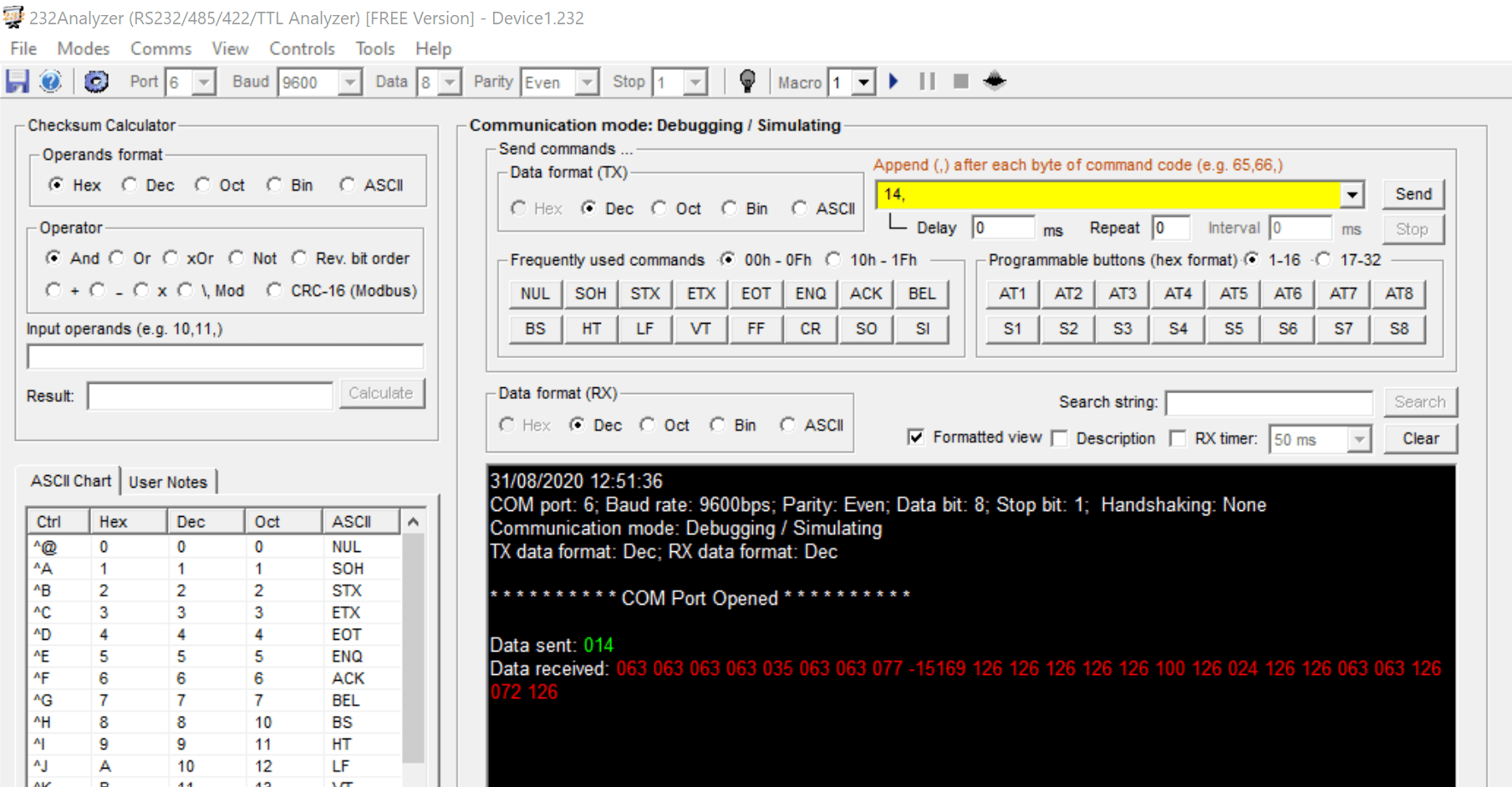
Task: Stop macro with the square stop icon
Action: coord(960,80)
